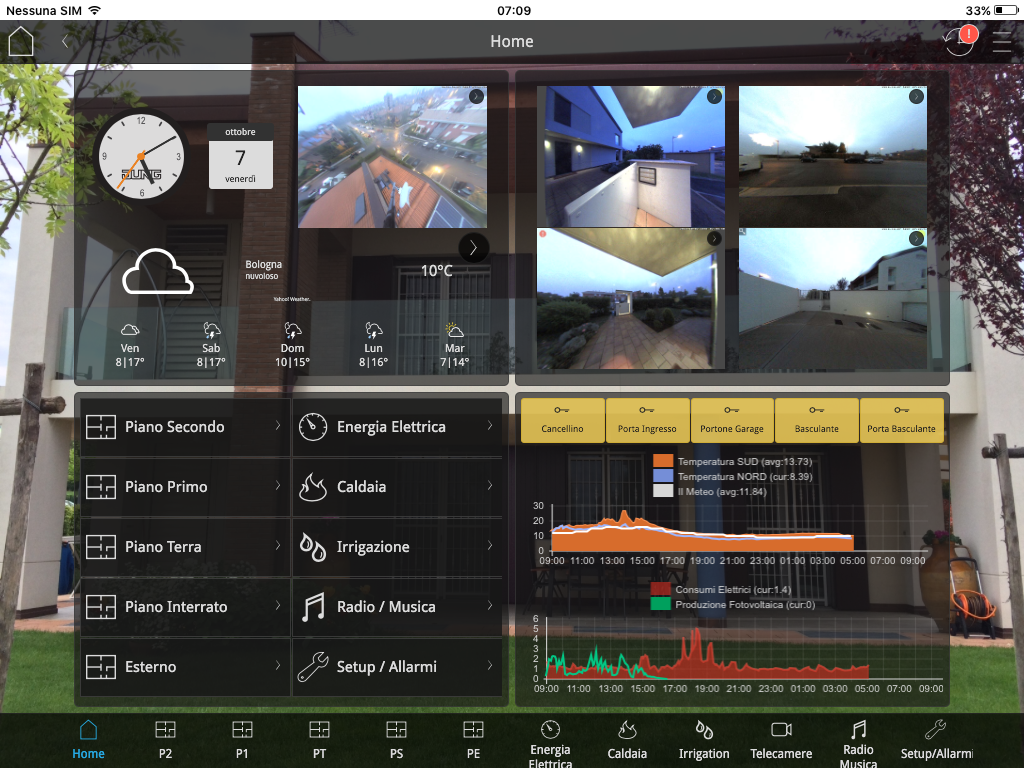
Task: Click the orange Temperatura SUD legend swatch
Action: point(662,461)
